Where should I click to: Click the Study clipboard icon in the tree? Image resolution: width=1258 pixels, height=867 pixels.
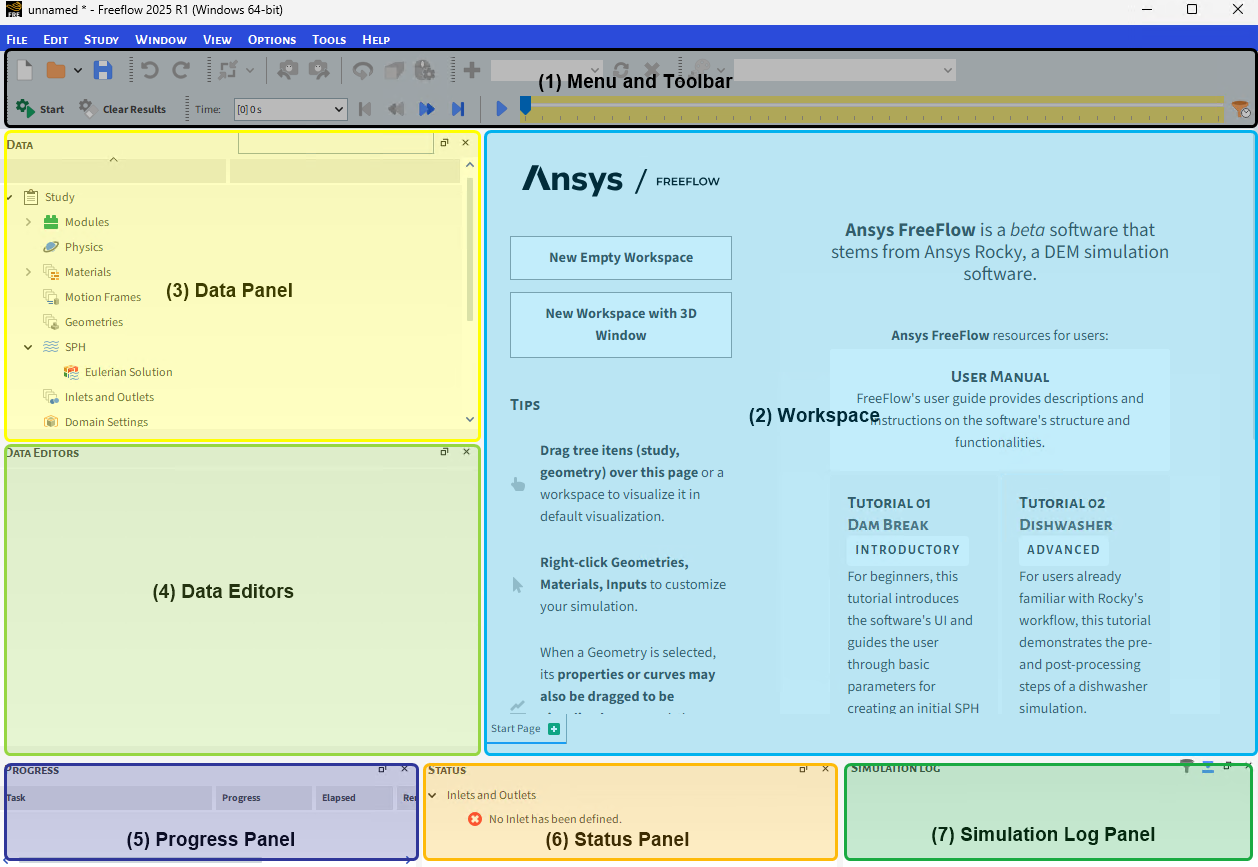pyautogui.click(x=31, y=197)
